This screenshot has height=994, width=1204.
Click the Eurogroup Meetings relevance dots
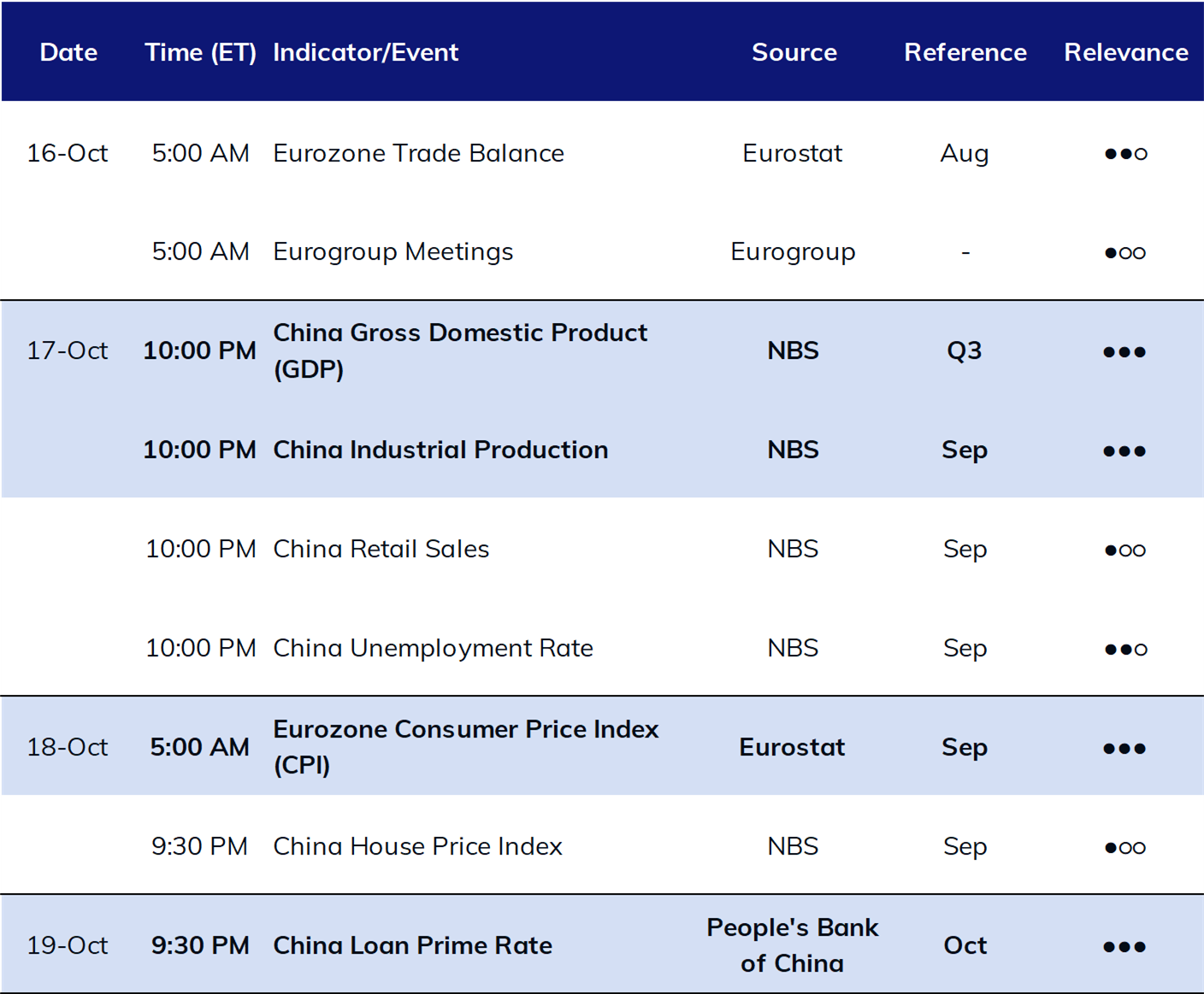click(x=1125, y=253)
